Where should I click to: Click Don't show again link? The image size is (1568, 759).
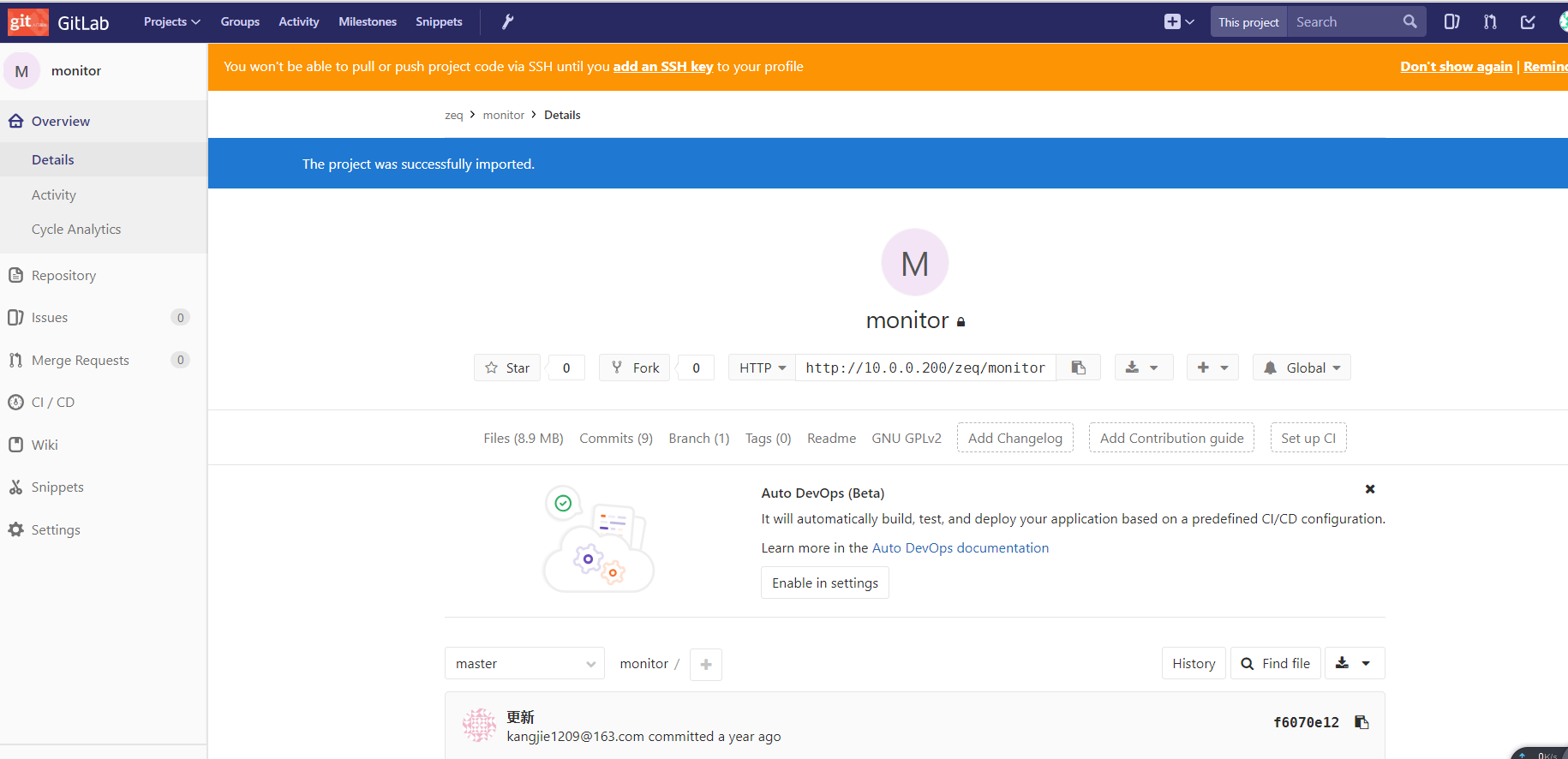pyautogui.click(x=1456, y=66)
